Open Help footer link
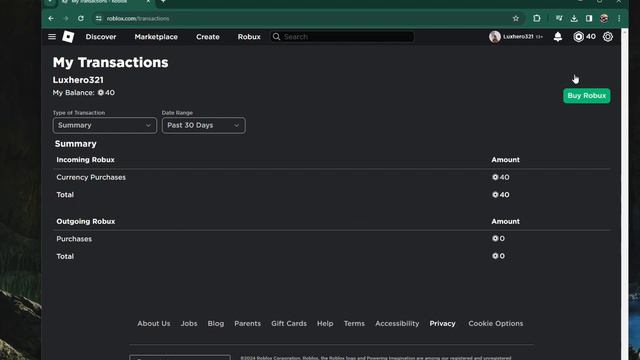This screenshot has width=640, height=360. click(x=325, y=323)
